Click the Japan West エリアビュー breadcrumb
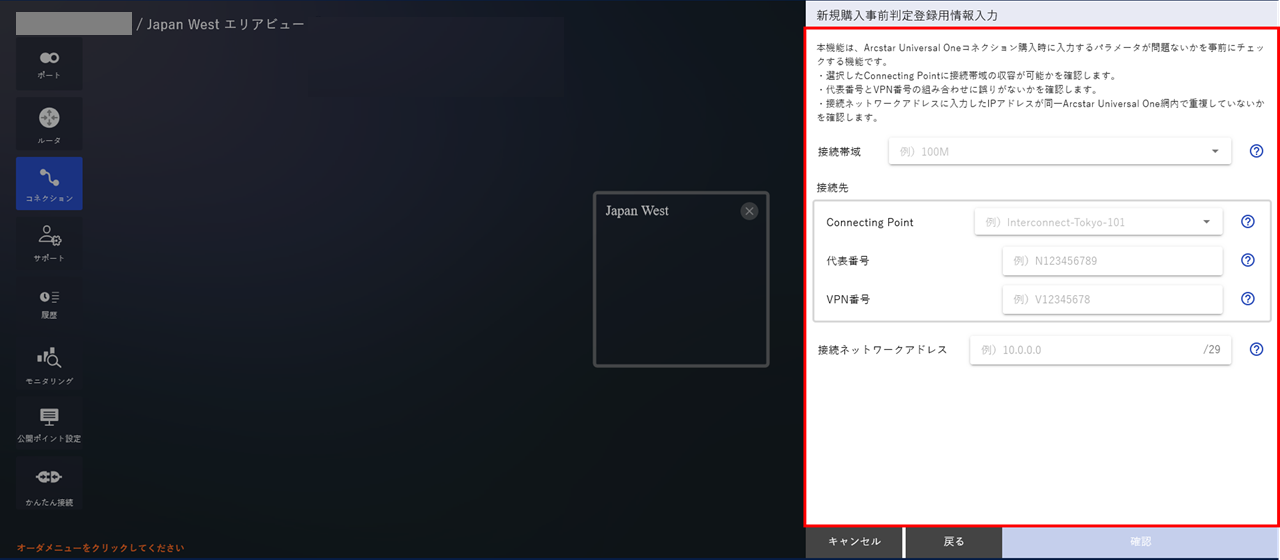 (226, 24)
